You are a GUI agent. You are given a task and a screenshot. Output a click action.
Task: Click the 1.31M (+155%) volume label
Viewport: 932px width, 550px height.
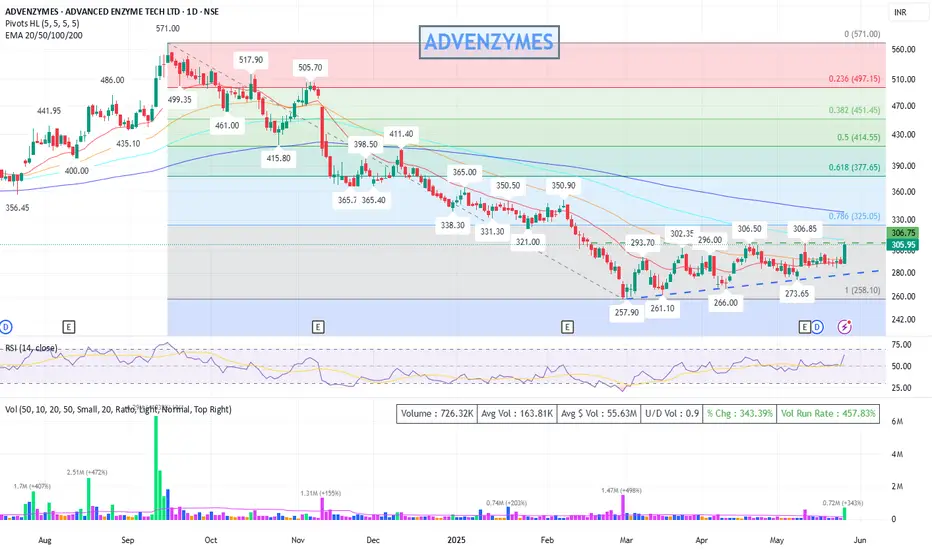coord(320,493)
